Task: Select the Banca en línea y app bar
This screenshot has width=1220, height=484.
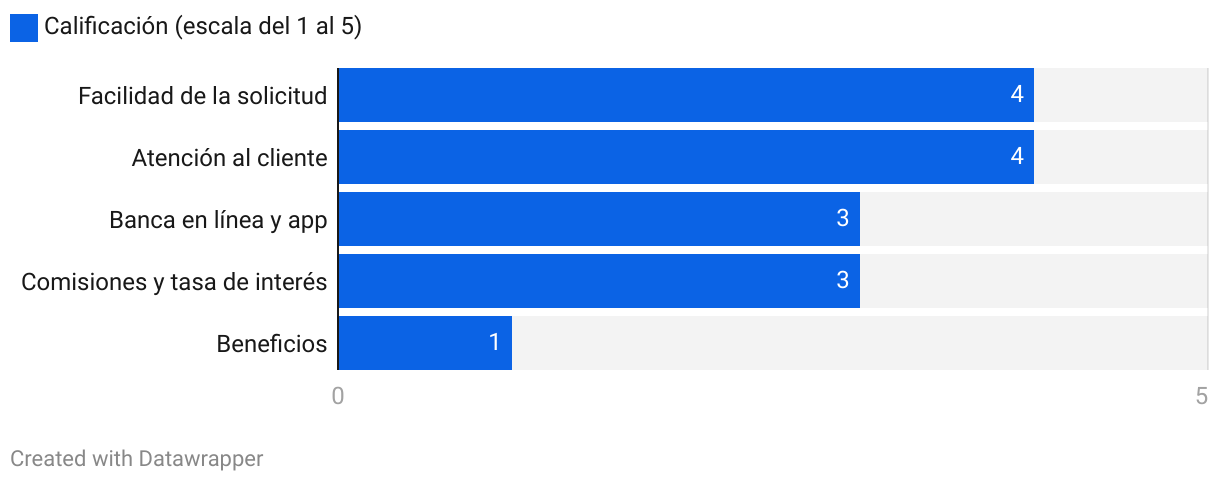Action: pos(599,219)
